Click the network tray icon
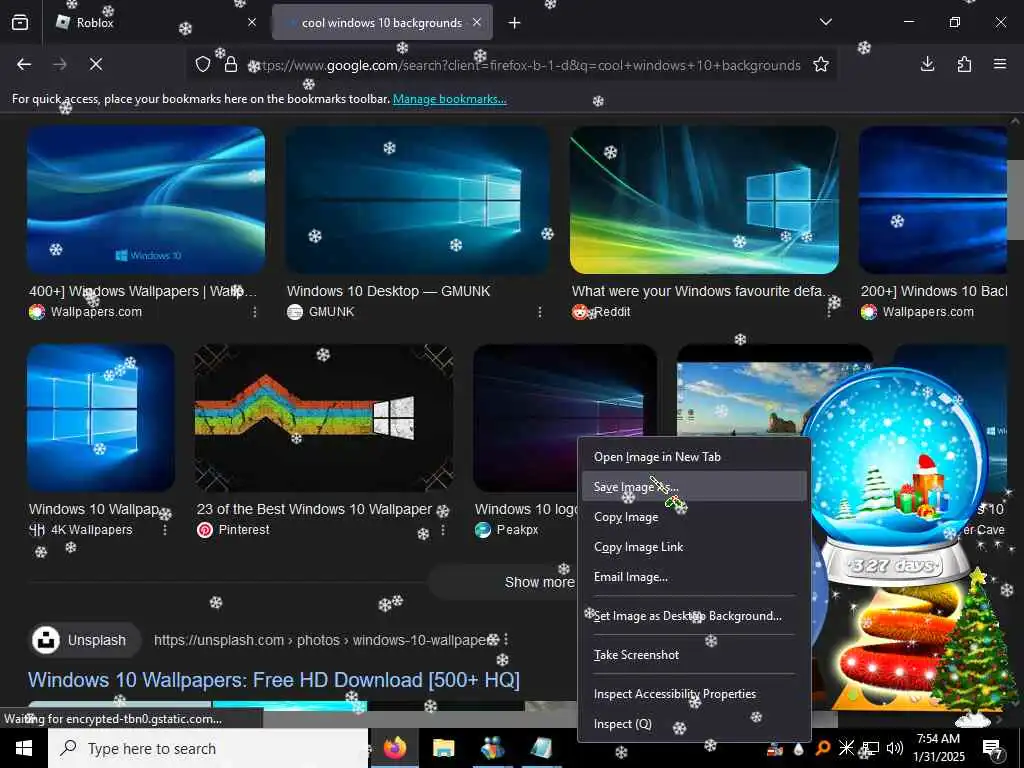1024x768 pixels. tap(871, 748)
